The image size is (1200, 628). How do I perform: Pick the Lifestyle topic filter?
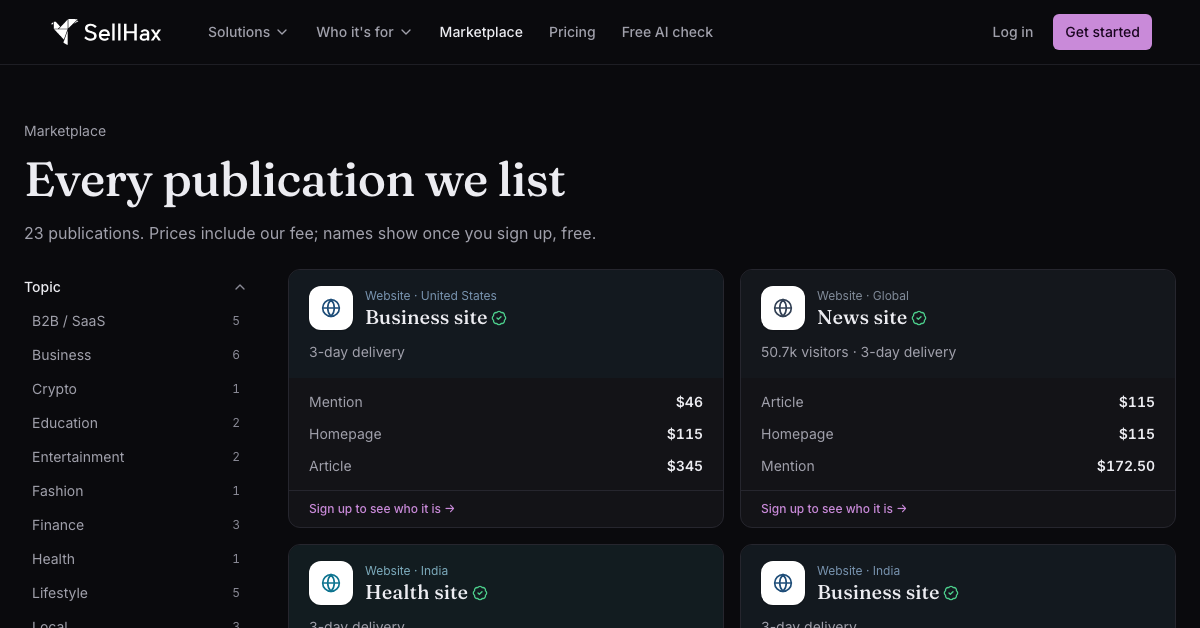(136, 593)
